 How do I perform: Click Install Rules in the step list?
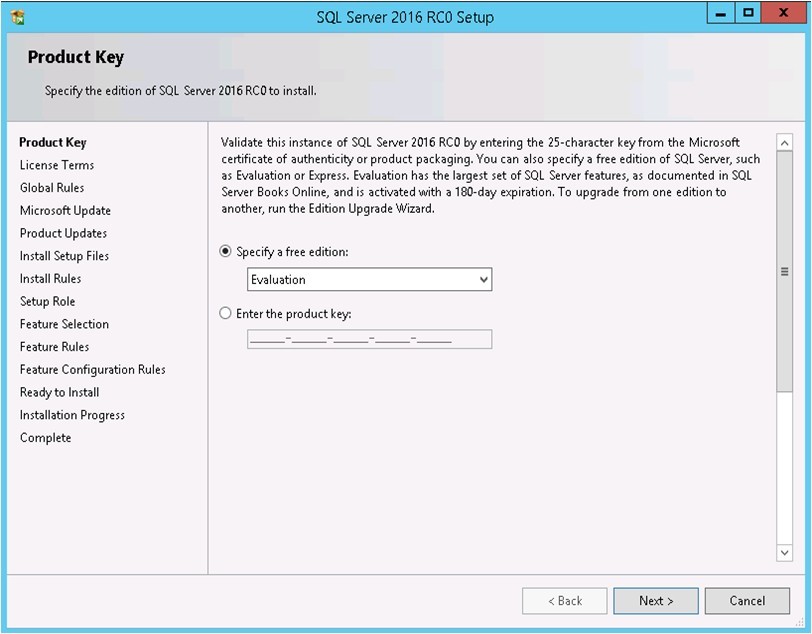pyautogui.click(x=50, y=279)
